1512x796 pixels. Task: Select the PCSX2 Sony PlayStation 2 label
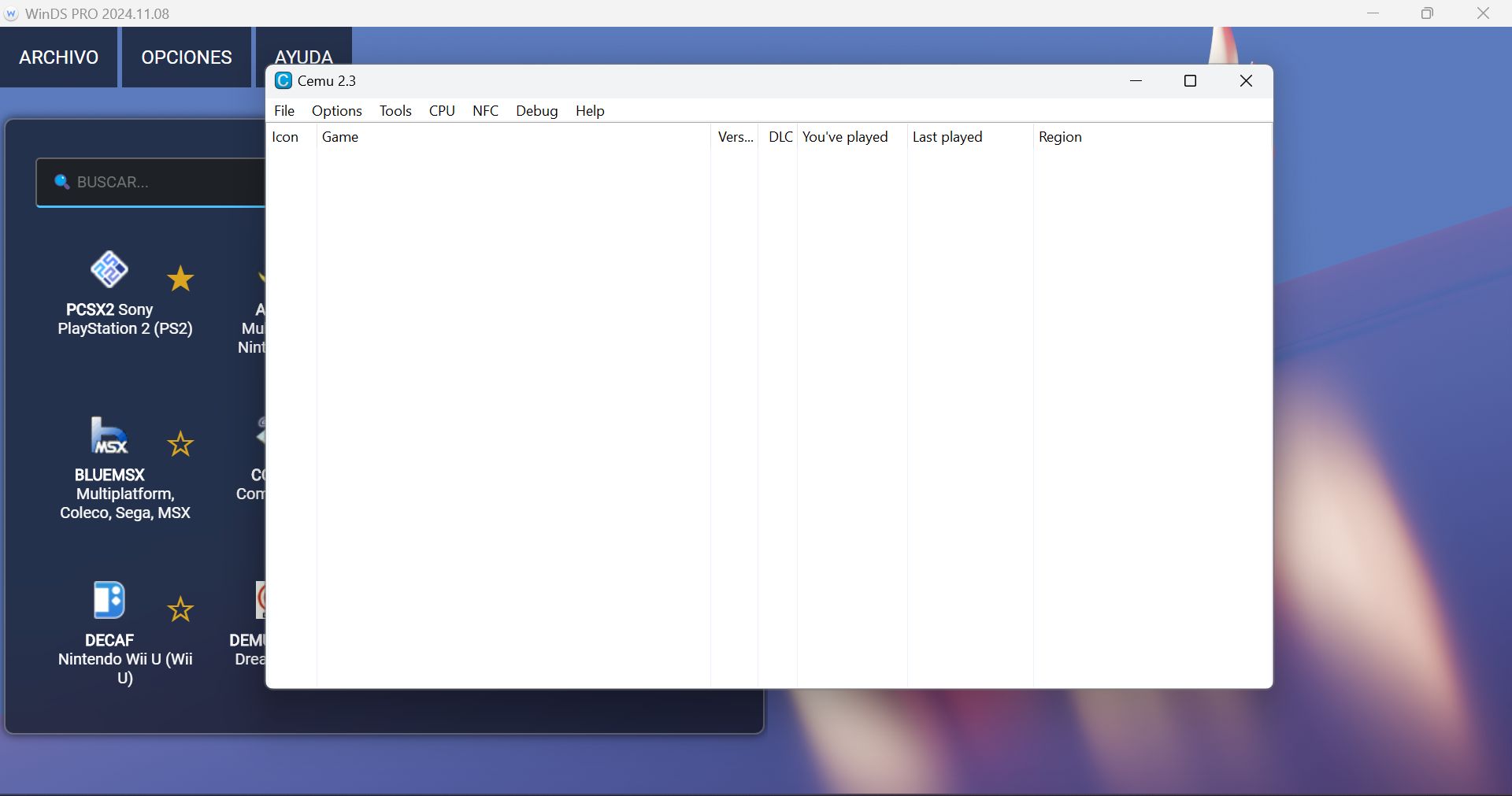125,319
